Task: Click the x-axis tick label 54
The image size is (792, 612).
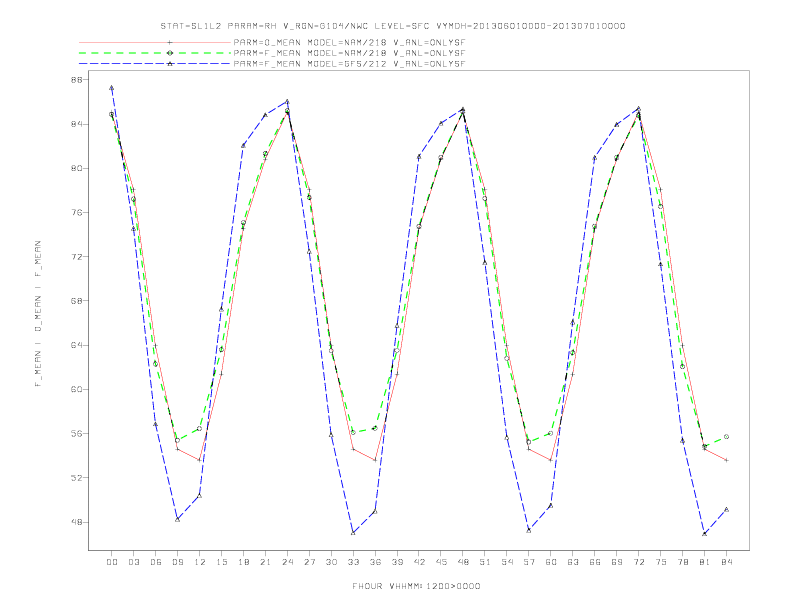Action: tap(507, 562)
